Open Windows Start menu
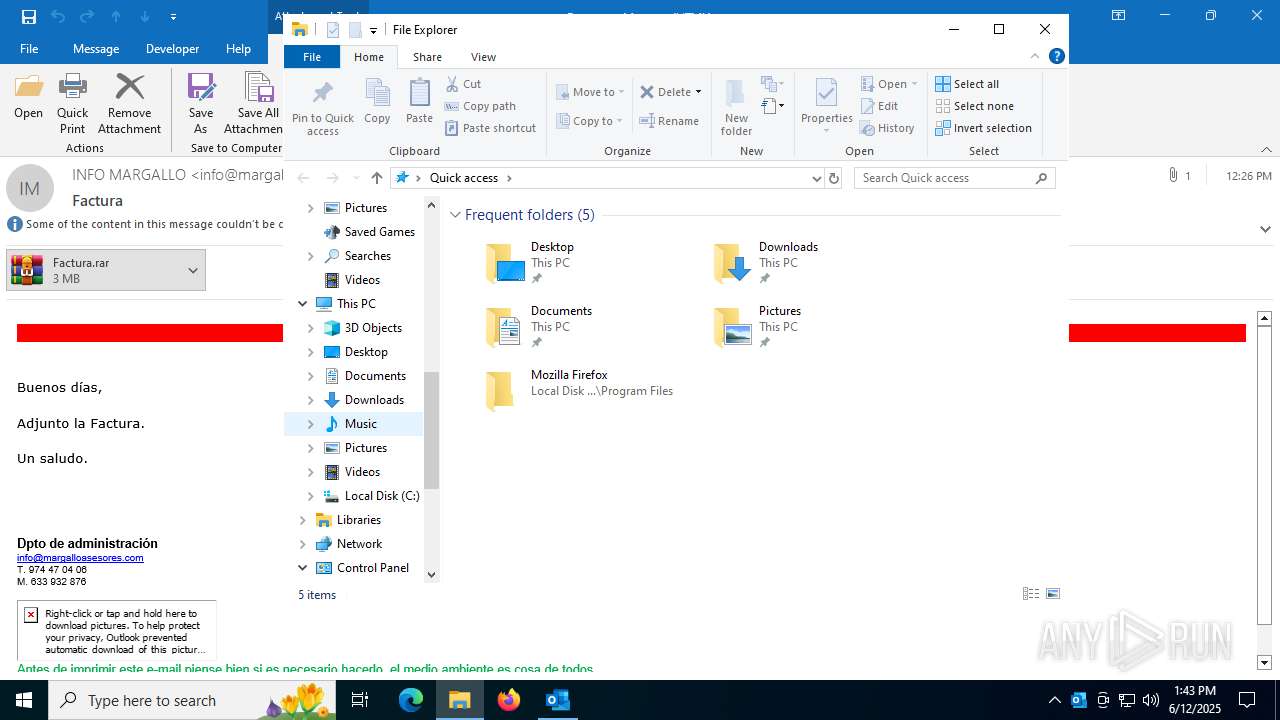Viewport: 1280px width, 720px height. click(24, 700)
